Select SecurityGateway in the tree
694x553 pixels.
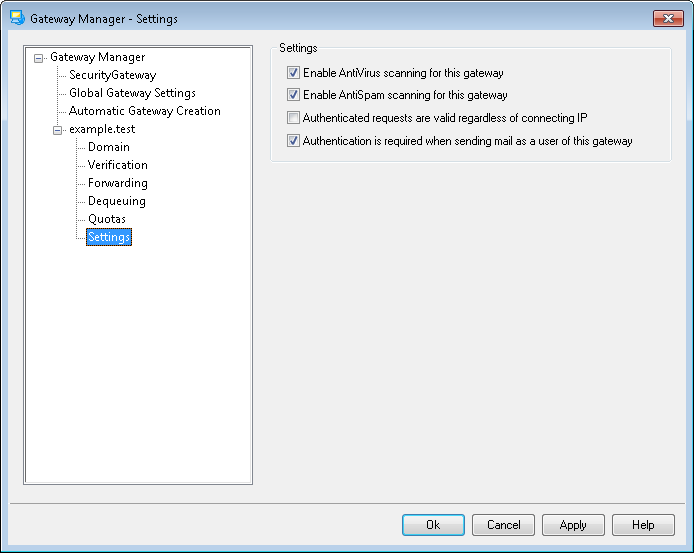(x=112, y=75)
